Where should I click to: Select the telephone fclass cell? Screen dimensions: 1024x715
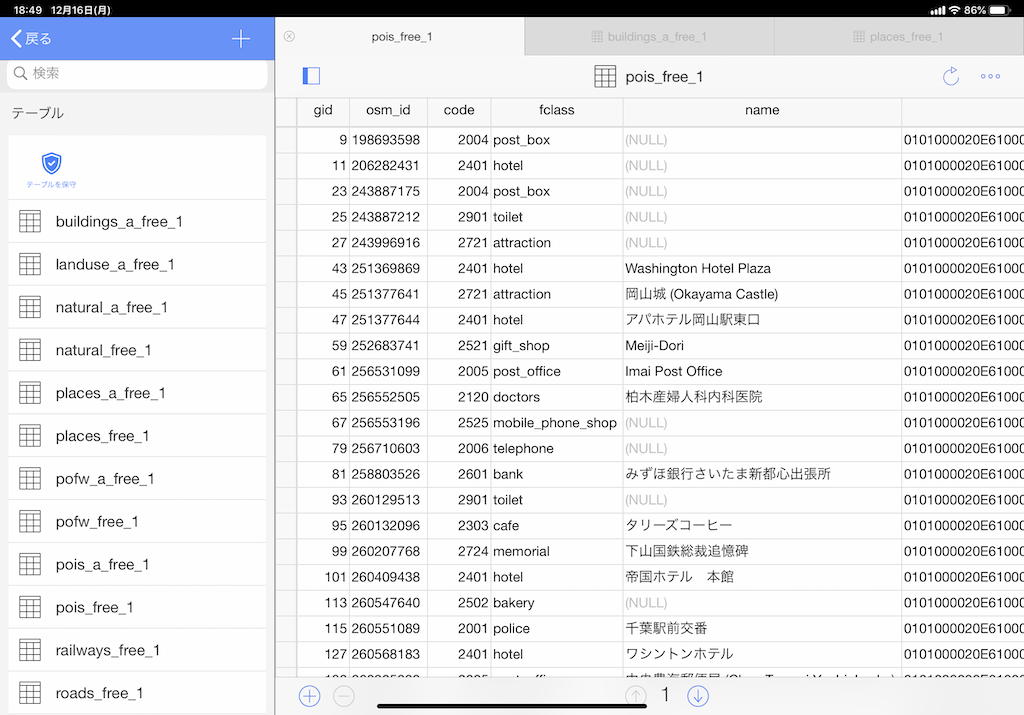(x=557, y=449)
